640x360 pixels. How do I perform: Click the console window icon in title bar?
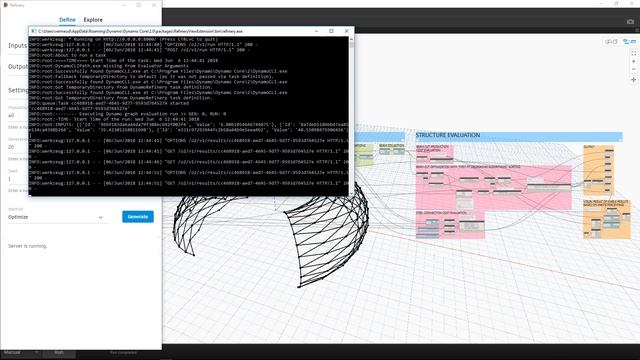point(34,31)
